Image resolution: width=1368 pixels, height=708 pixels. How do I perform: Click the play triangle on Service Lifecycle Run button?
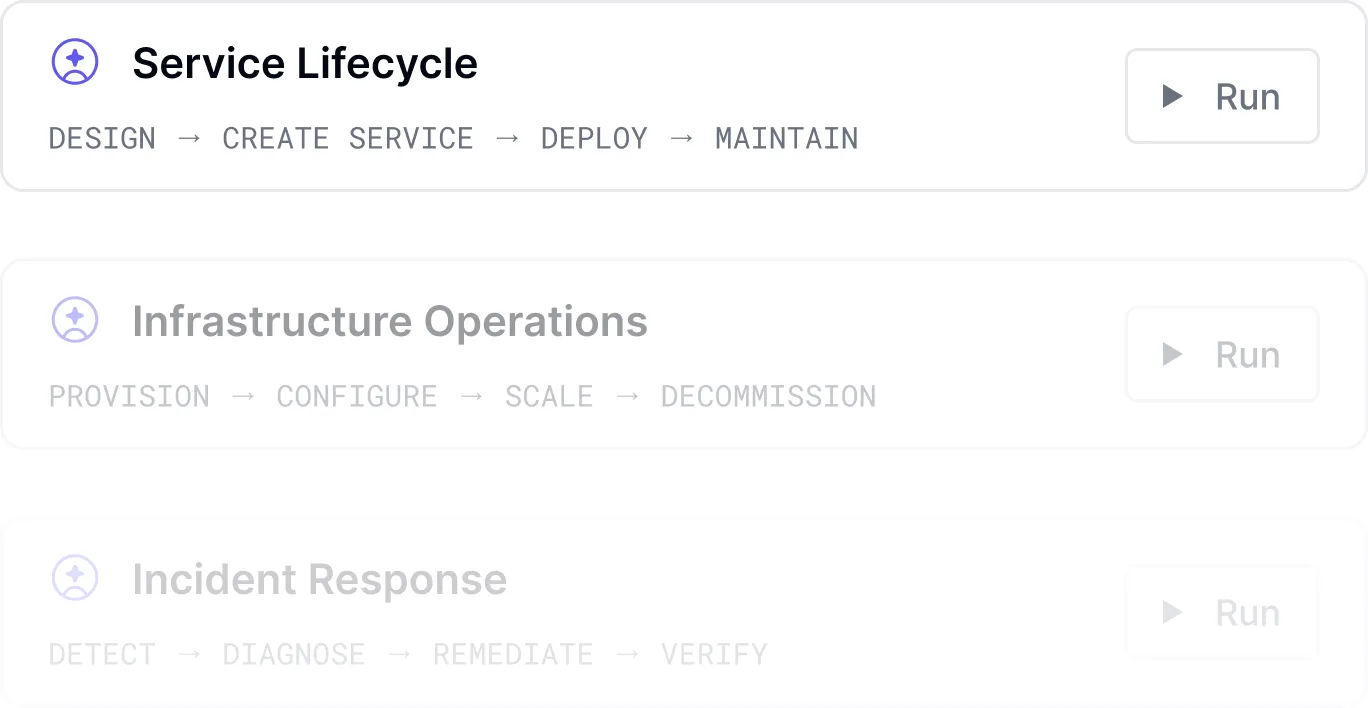tap(1174, 96)
